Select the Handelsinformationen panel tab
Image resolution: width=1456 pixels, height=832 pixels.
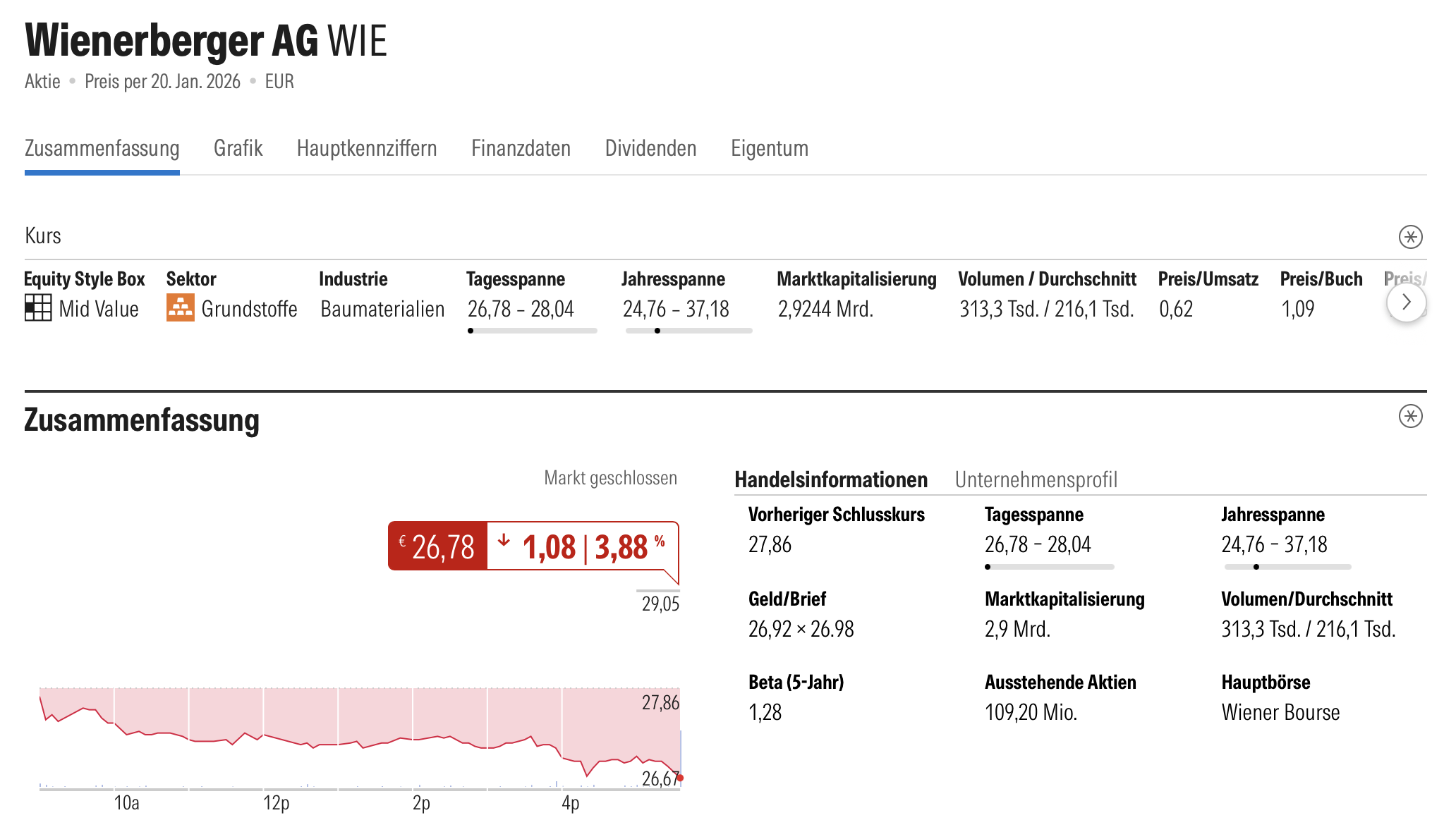coord(831,480)
